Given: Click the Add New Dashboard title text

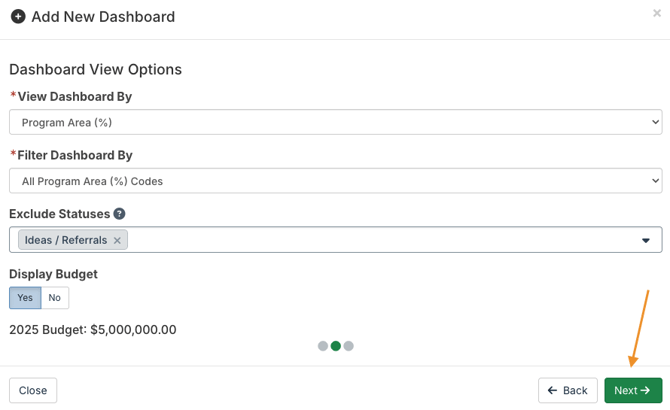Looking at the screenshot, I should click(103, 17).
